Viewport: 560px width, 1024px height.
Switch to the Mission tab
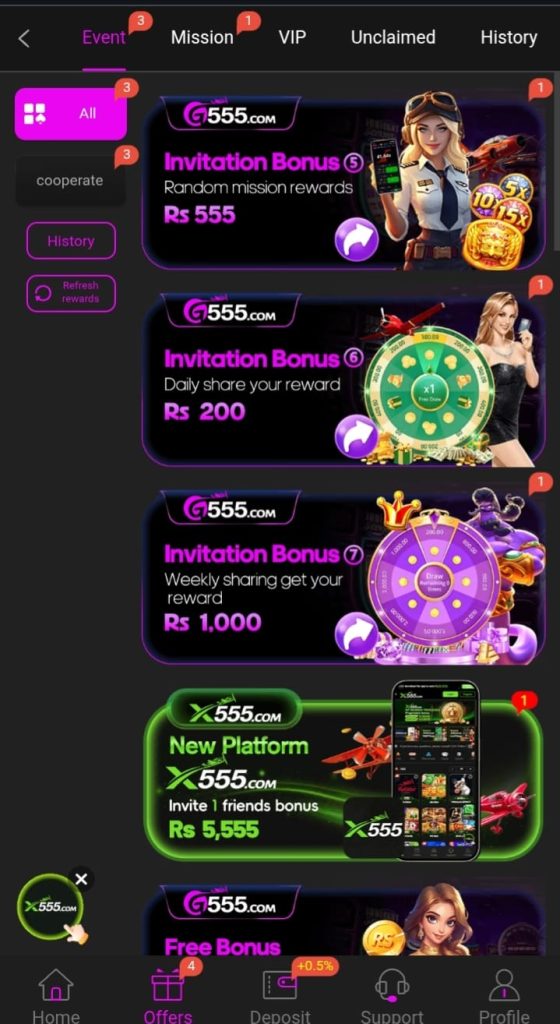pyautogui.click(x=202, y=38)
